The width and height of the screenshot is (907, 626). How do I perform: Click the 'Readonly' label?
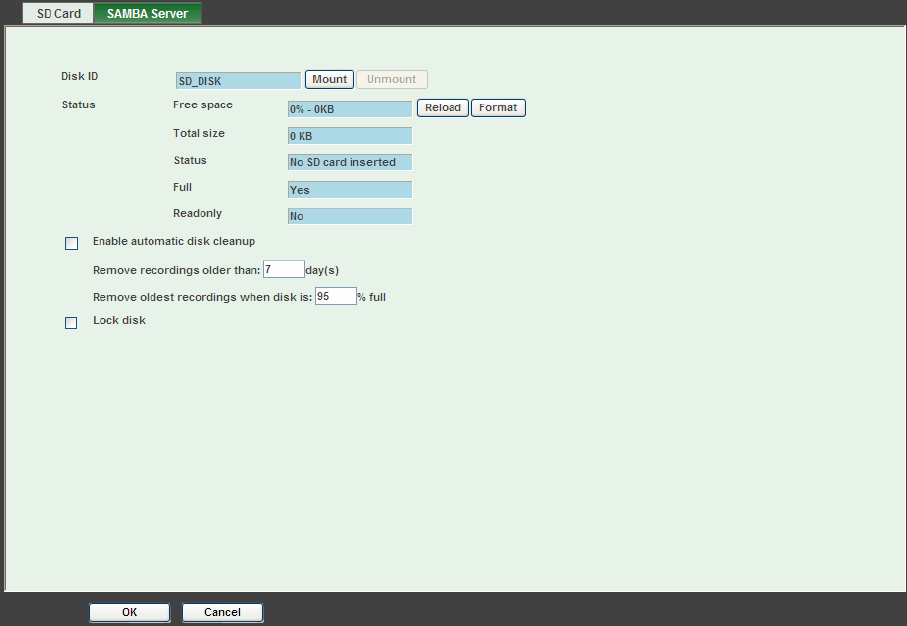pos(197,213)
